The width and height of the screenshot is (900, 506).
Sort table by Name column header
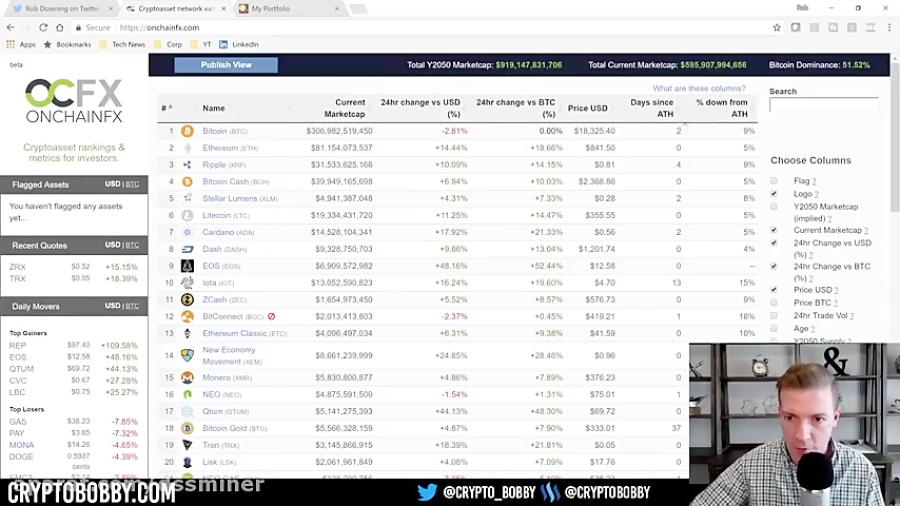tap(214, 108)
